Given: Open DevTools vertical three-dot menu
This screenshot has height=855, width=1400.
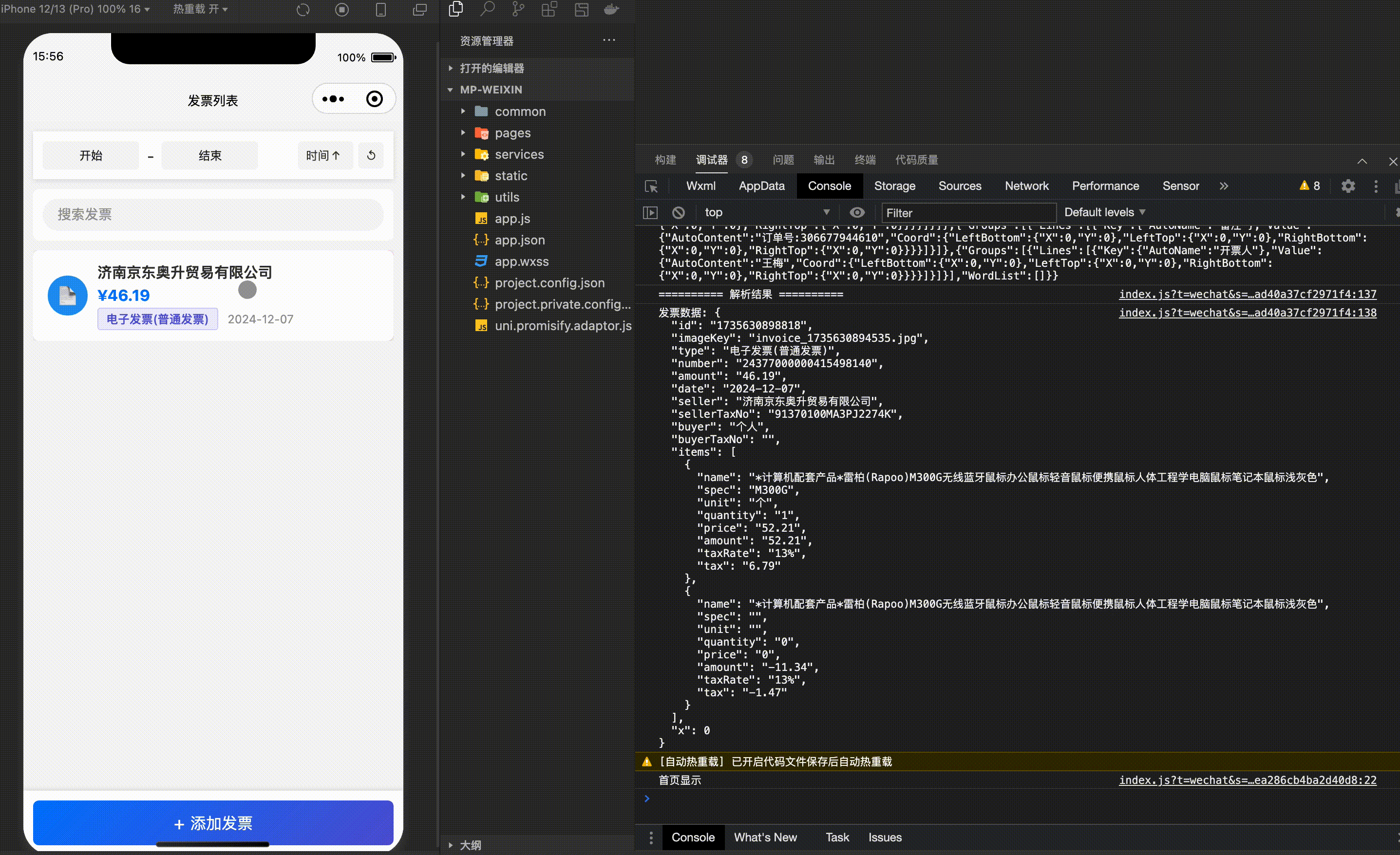Looking at the screenshot, I should point(1376,186).
